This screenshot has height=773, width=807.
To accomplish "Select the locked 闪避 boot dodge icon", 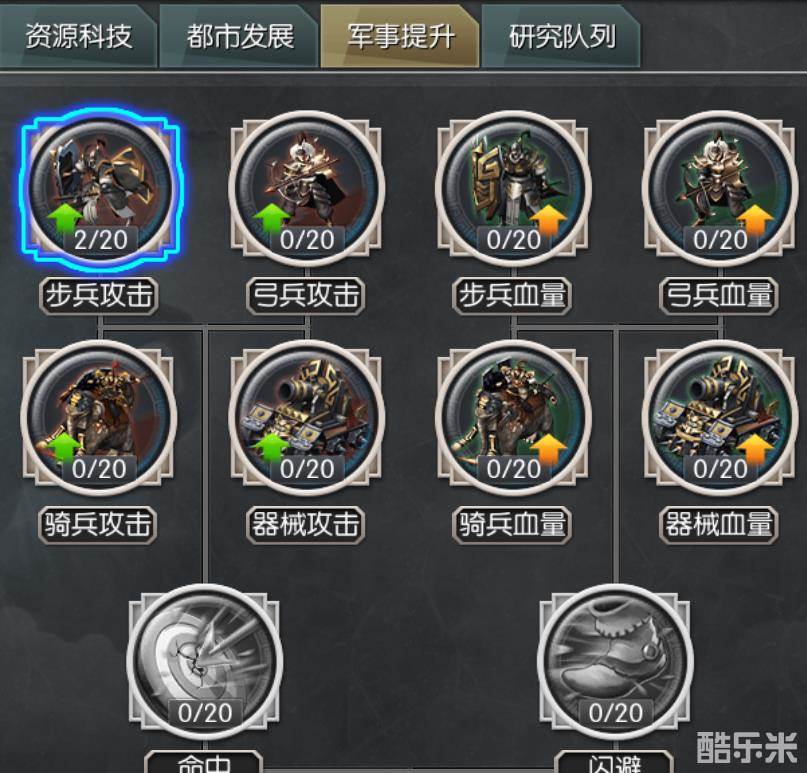I will (x=615, y=662).
